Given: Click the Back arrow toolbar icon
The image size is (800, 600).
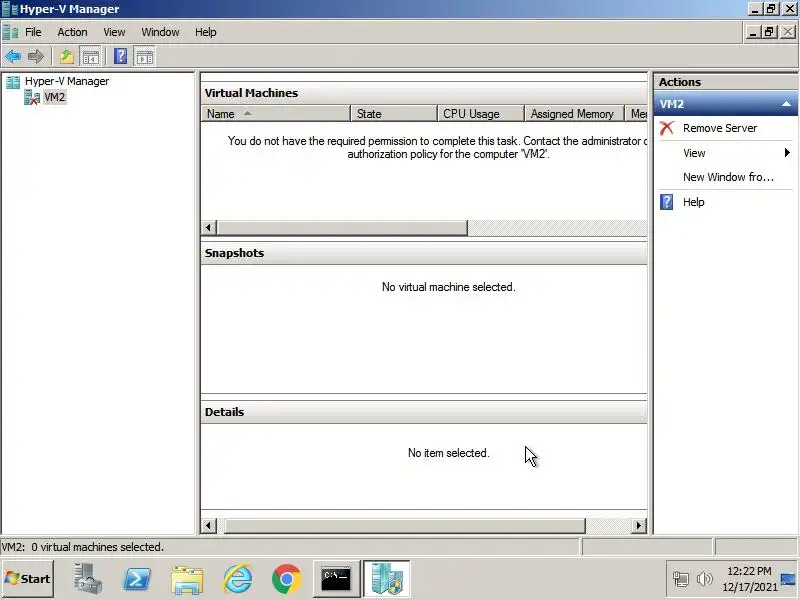Looking at the screenshot, I should [x=13, y=56].
